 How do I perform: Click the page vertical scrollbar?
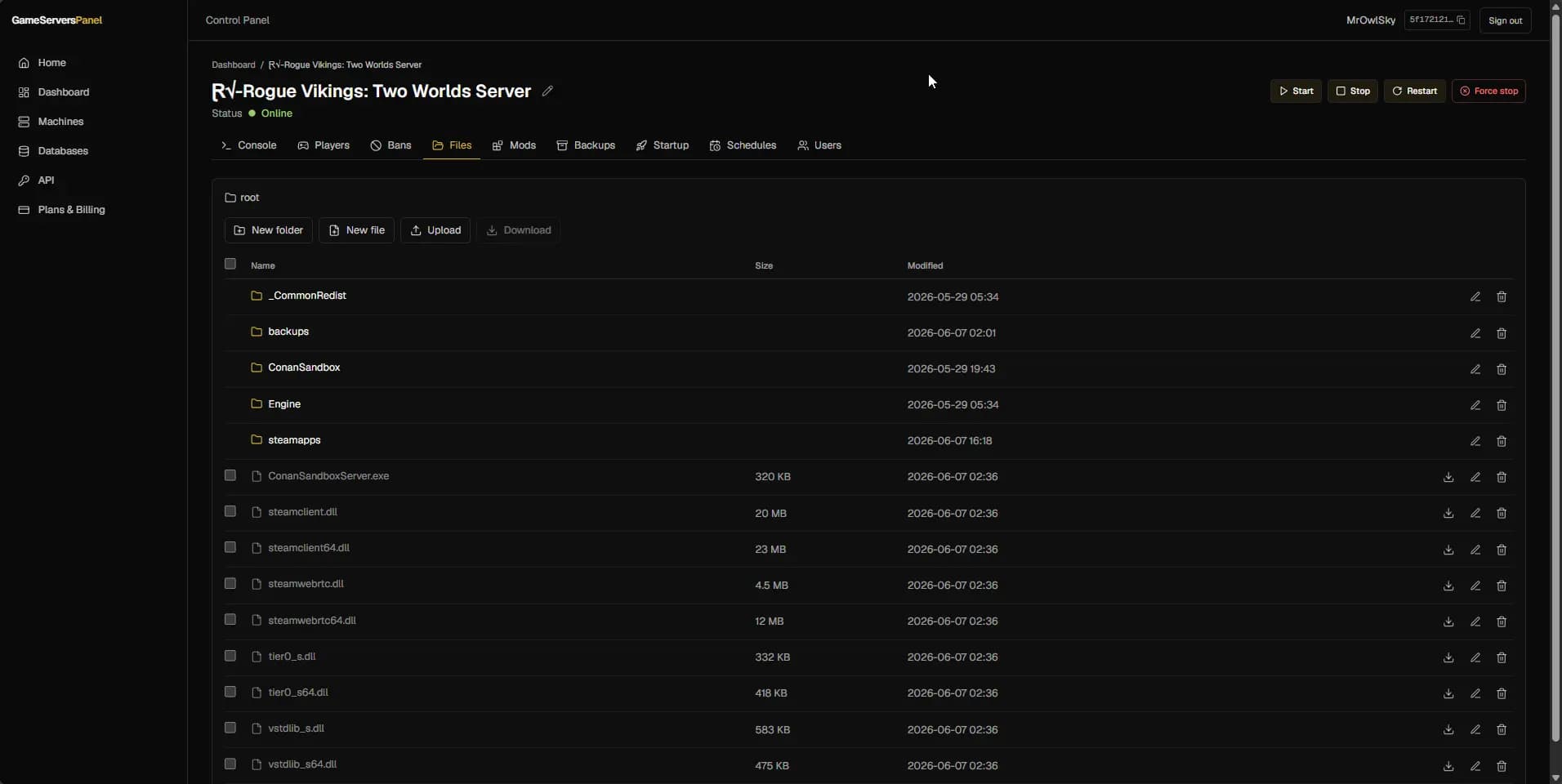[1555, 378]
